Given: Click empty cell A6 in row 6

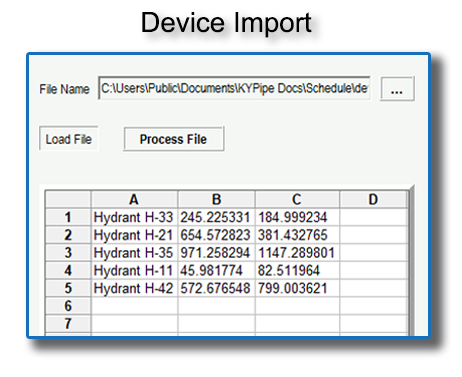Looking at the screenshot, I should [134, 306].
